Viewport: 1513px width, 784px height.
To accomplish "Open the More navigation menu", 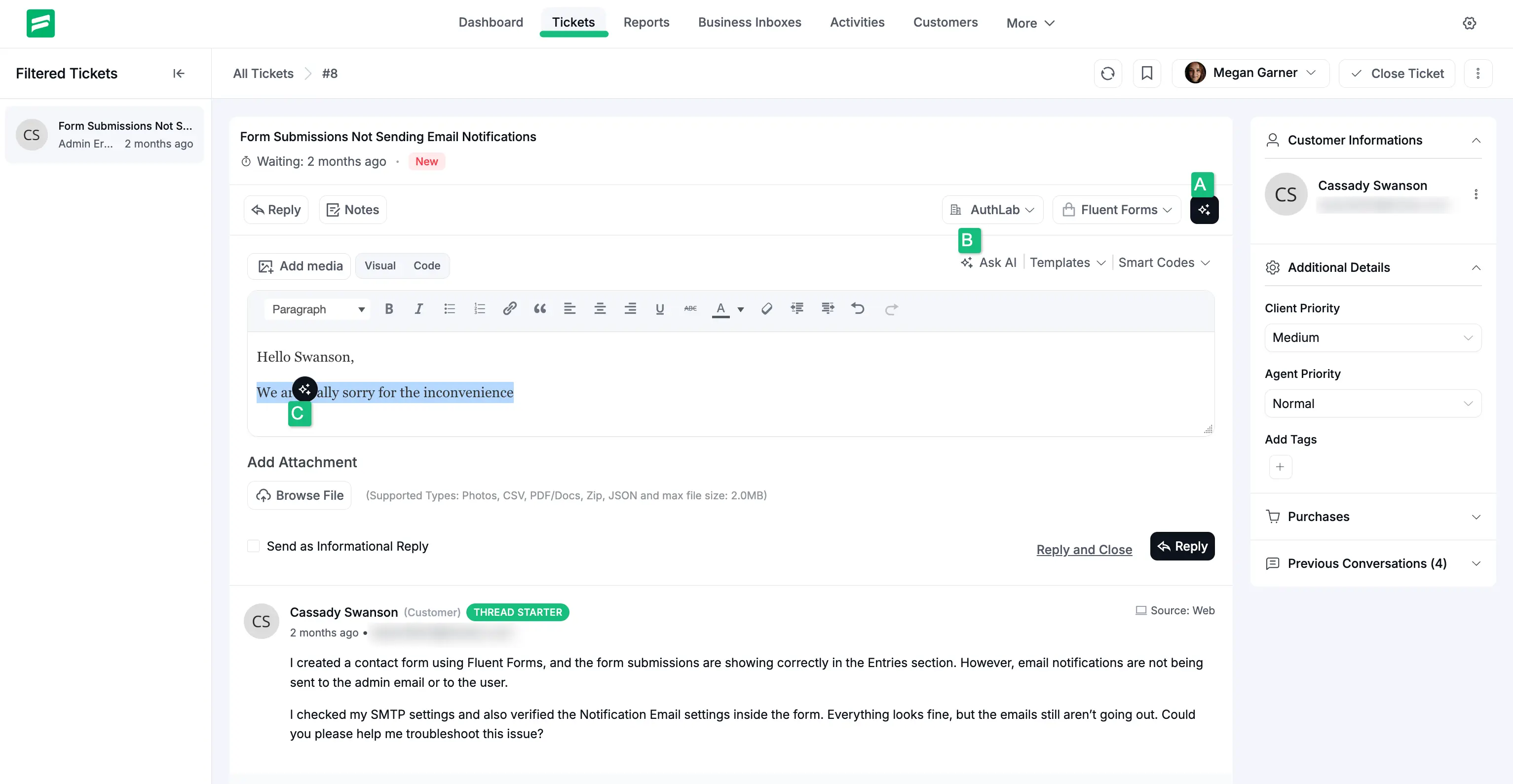I will [1030, 24].
